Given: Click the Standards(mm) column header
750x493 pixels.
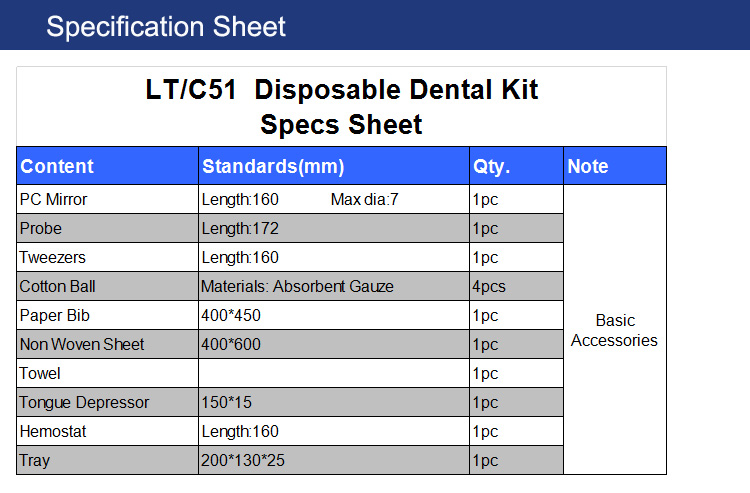Looking at the screenshot, I should pyautogui.click(x=334, y=166).
